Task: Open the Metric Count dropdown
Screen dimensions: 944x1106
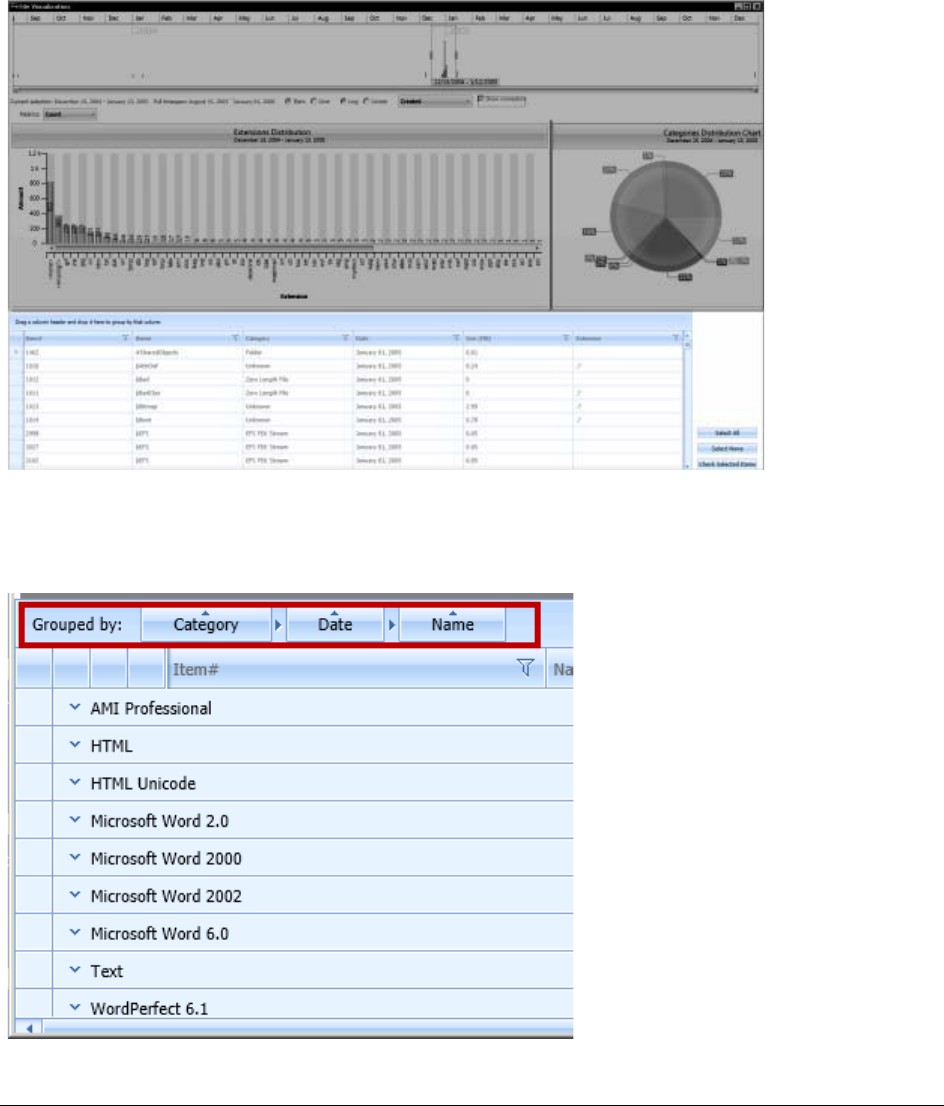Action: [x=69, y=114]
